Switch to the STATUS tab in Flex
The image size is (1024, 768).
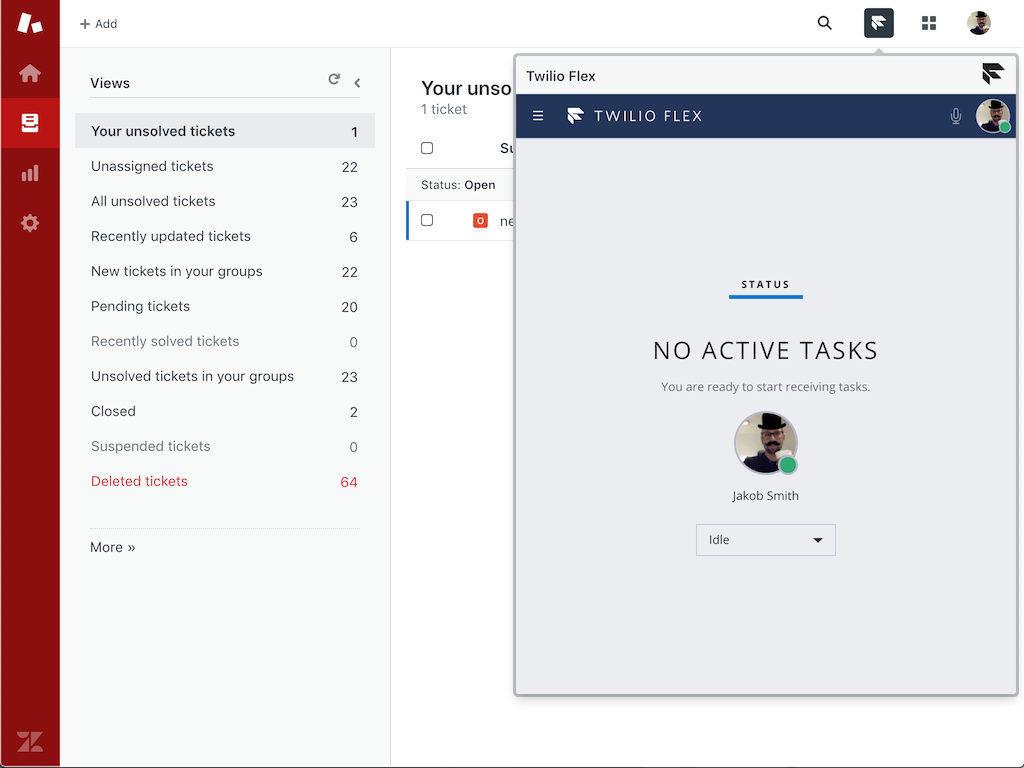(765, 285)
